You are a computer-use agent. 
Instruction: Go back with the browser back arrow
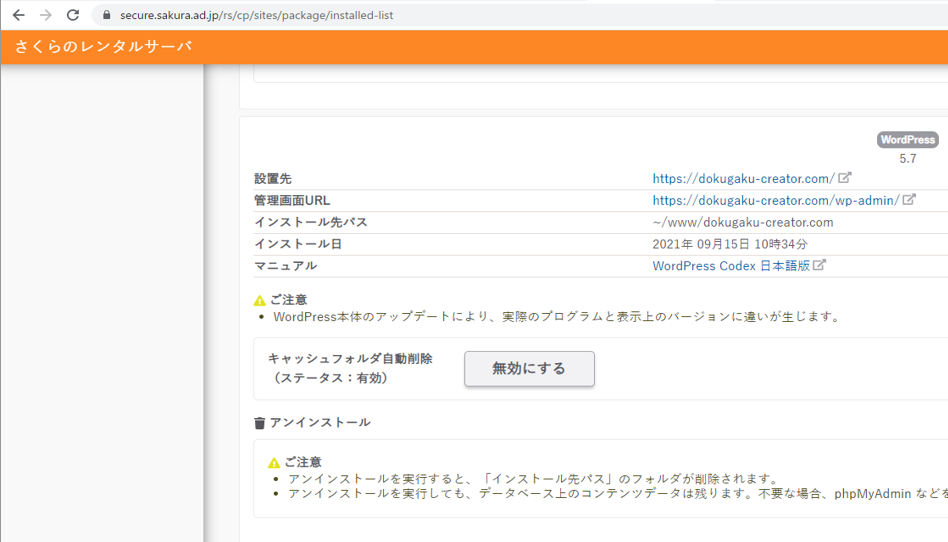coord(19,15)
